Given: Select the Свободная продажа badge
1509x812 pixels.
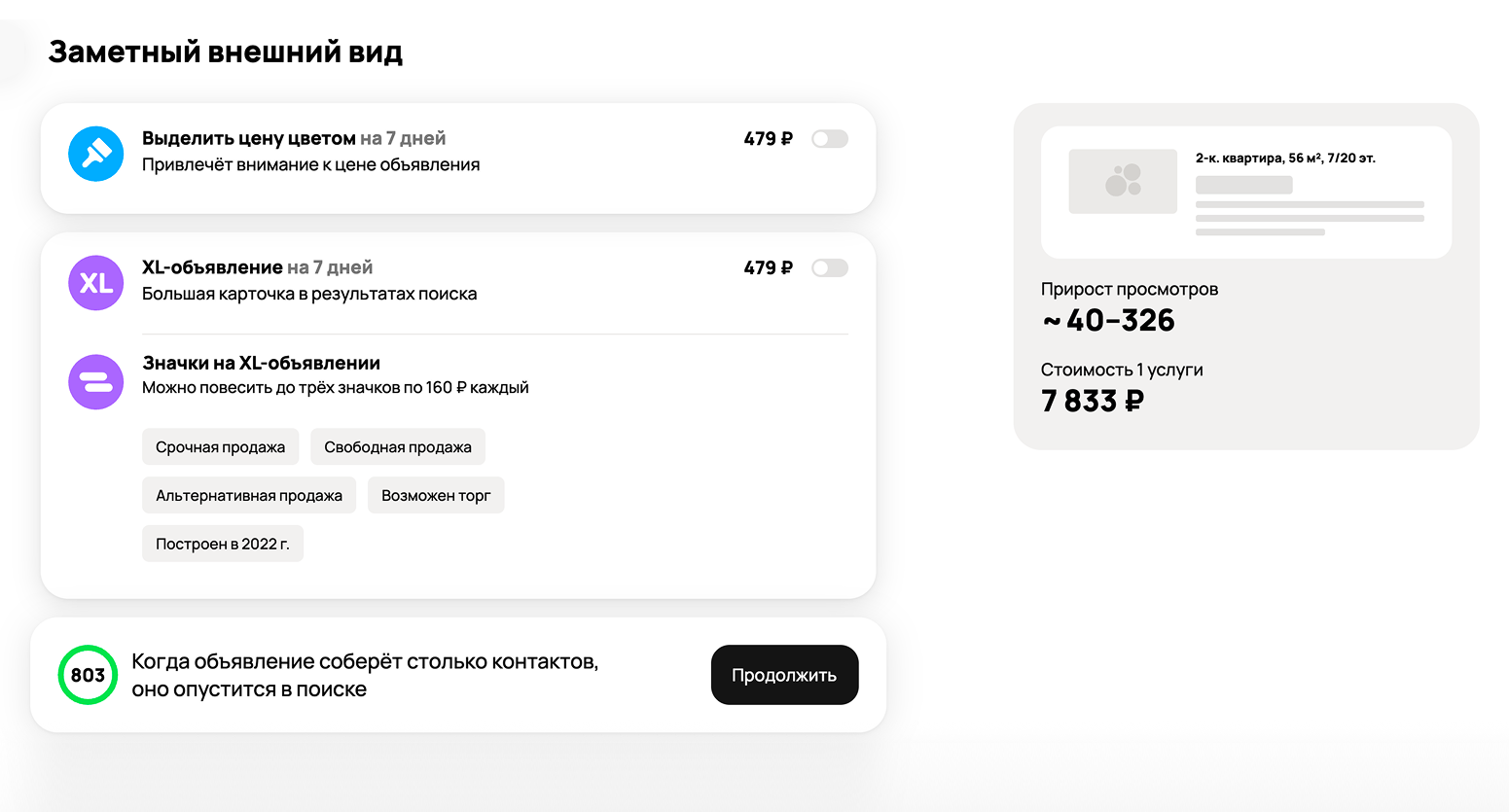Looking at the screenshot, I should point(397,447).
